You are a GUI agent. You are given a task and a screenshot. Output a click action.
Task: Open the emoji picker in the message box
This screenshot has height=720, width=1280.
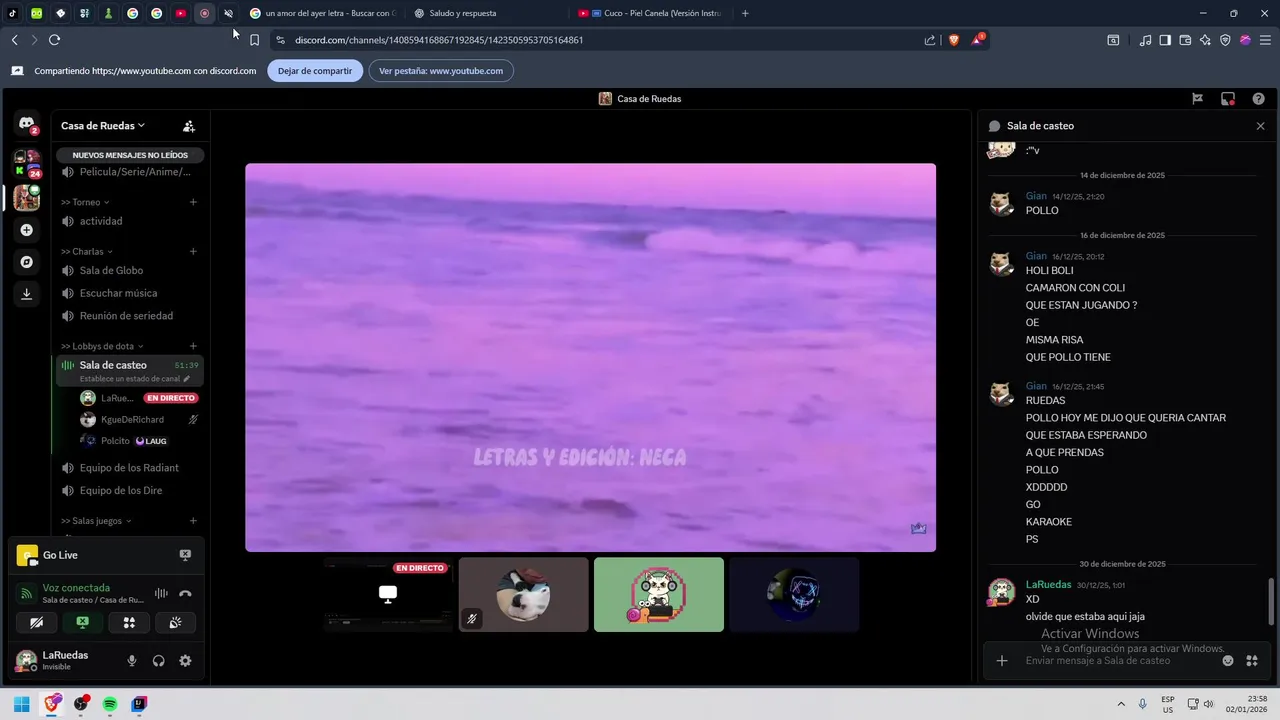1228,661
